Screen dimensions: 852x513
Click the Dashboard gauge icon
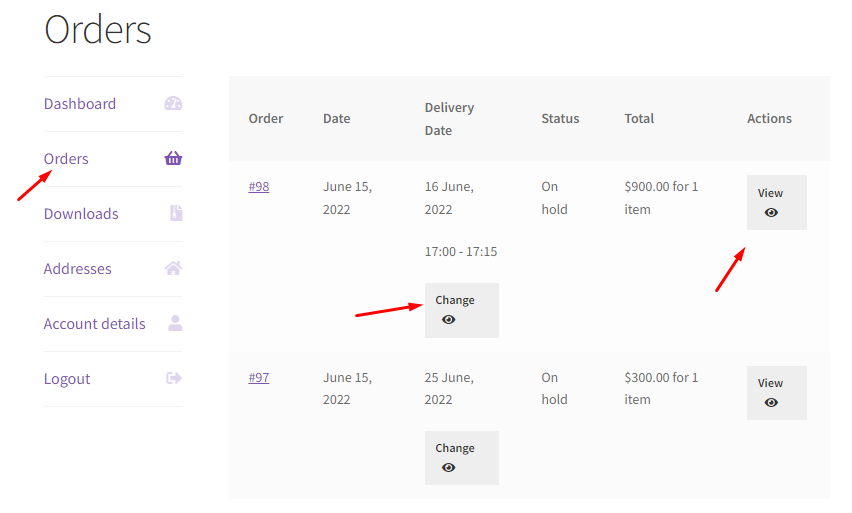pos(173,104)
